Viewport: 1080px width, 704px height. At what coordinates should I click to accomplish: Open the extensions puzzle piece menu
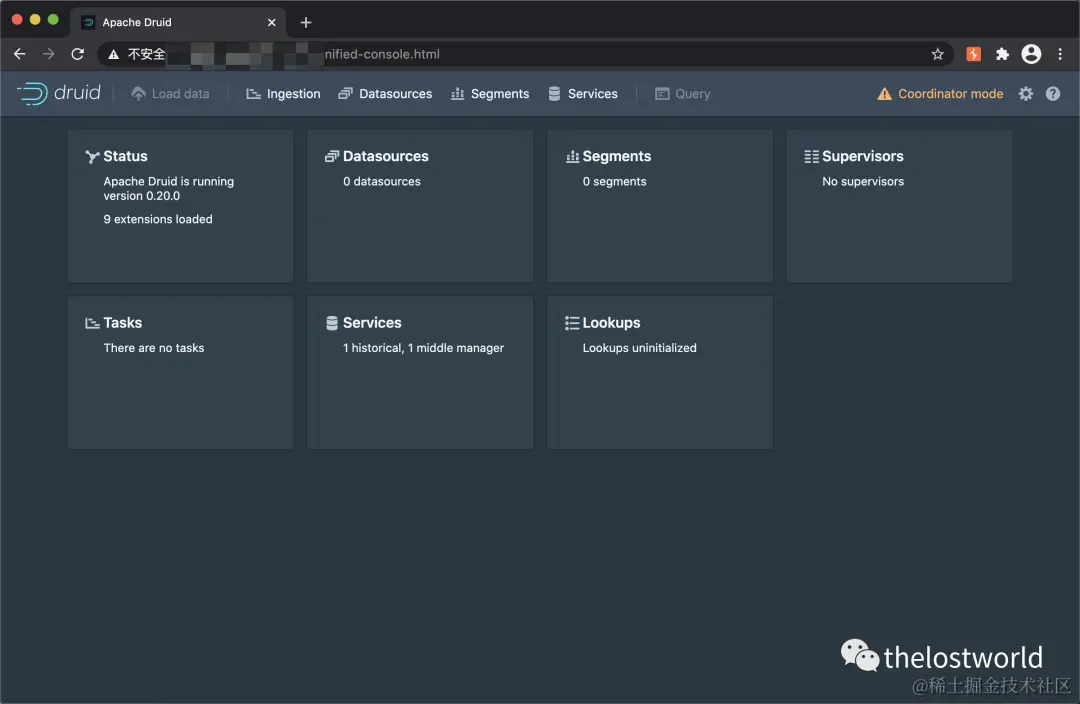point(1002,54)
